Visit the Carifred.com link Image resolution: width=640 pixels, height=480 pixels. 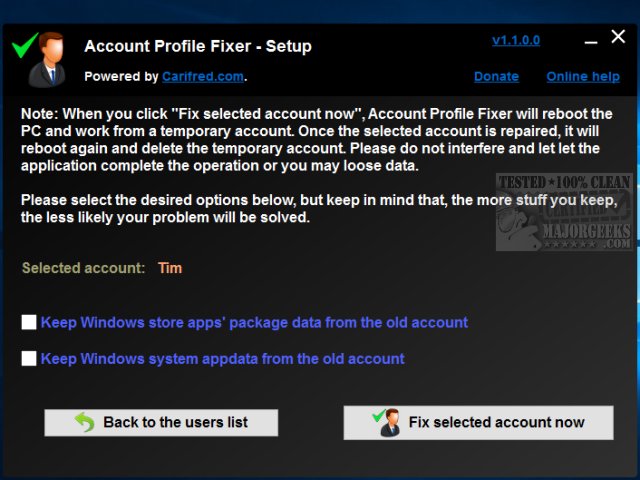[x=203, y=76]
